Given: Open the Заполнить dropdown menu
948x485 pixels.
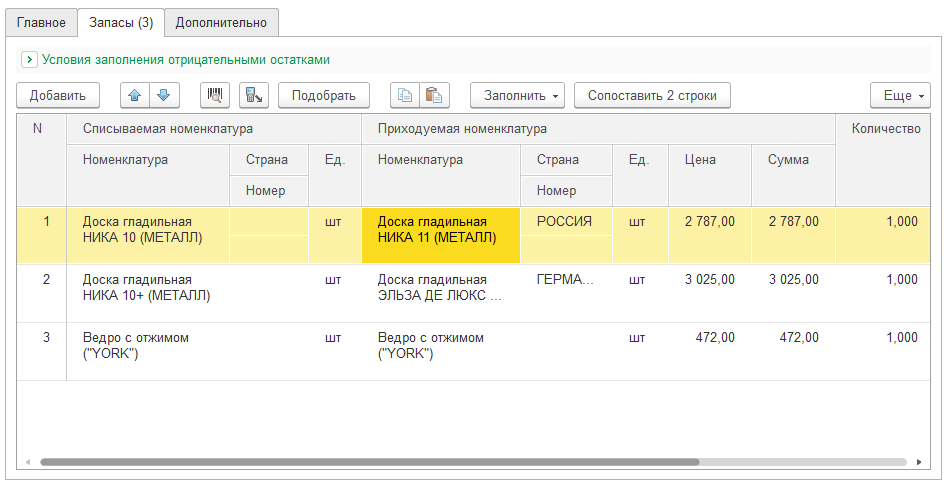Looking at the screenshot, I should 518,96.
